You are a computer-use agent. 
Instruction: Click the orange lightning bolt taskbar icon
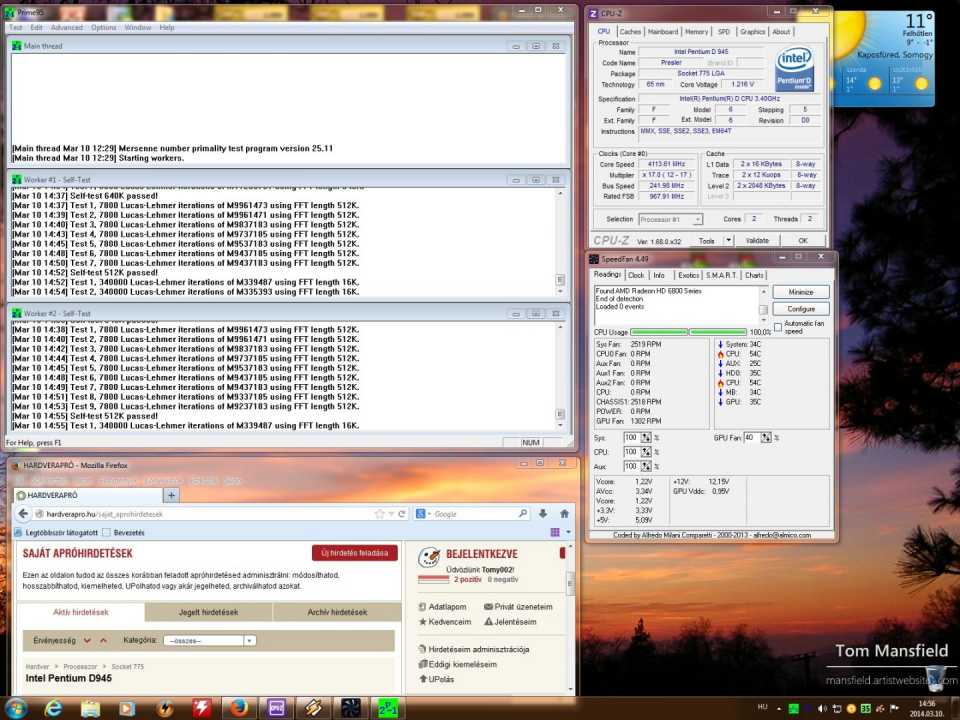tap(164, 708)
